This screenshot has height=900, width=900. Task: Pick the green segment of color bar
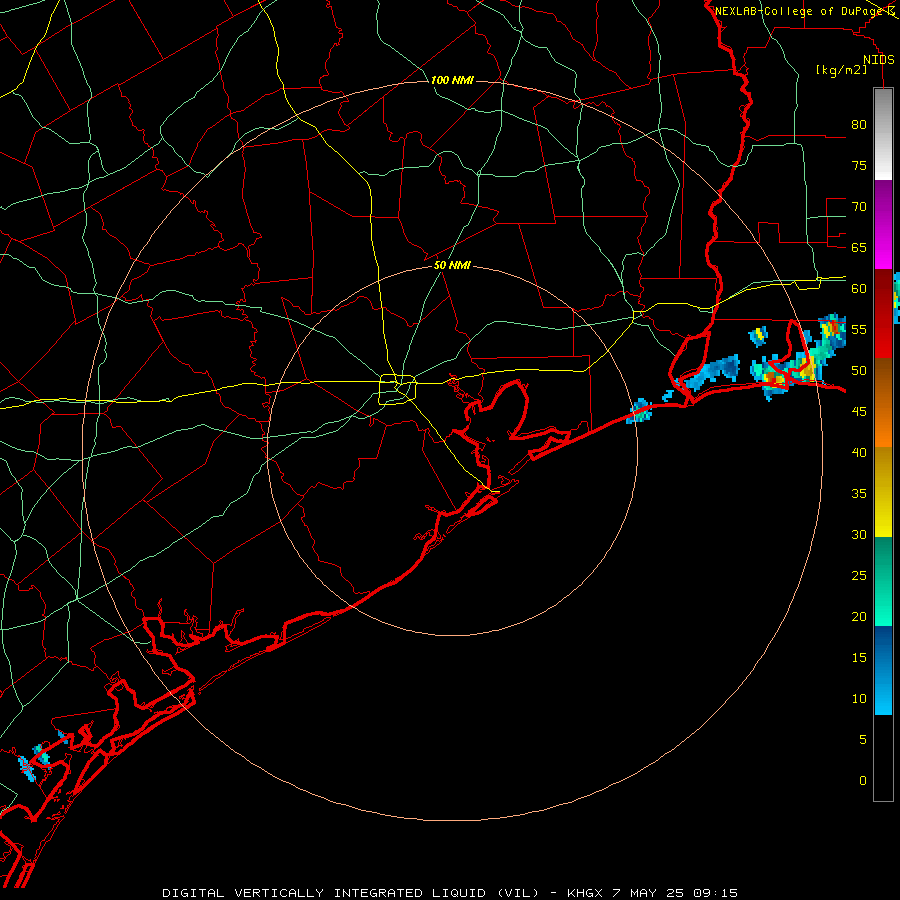click(x=883, y=581)
